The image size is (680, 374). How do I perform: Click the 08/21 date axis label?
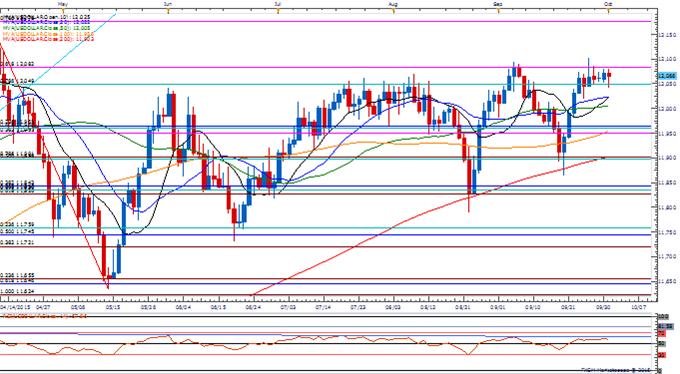(463, 307)
